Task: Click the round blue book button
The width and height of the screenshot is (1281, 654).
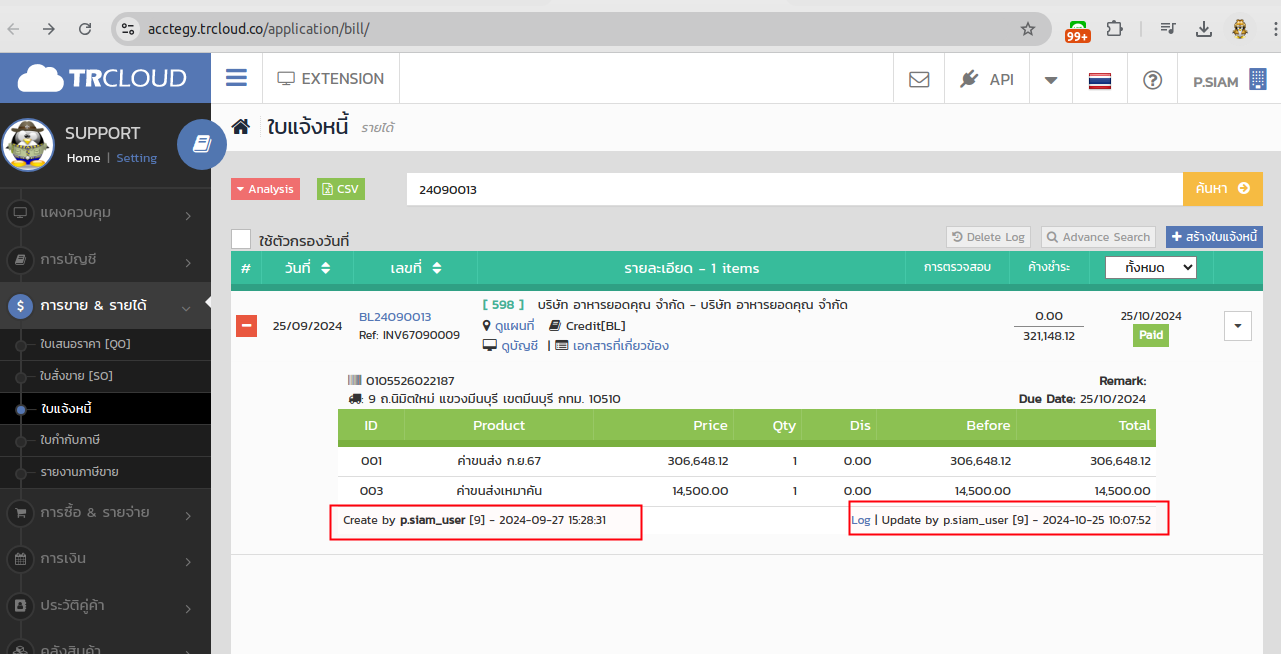Action: pyautogui.click(x=202, y=145)
